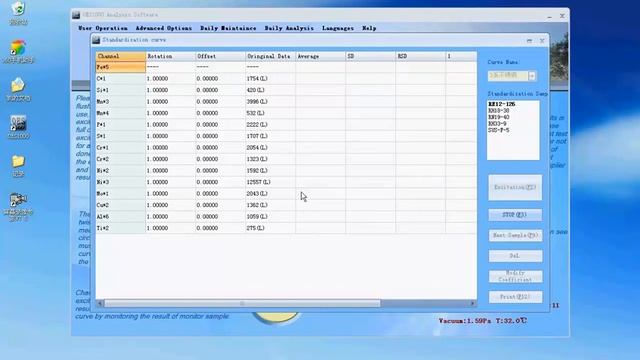Click the Standardization curve dialog title icon
640x360 pixels.
coord(96,40)
